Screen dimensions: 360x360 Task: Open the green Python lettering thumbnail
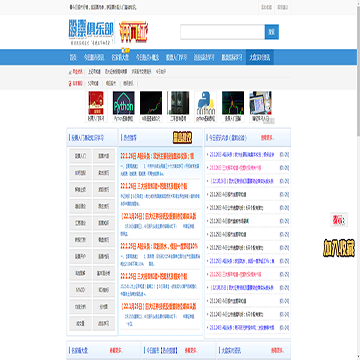pyautogui.click(x=123, y=103)
